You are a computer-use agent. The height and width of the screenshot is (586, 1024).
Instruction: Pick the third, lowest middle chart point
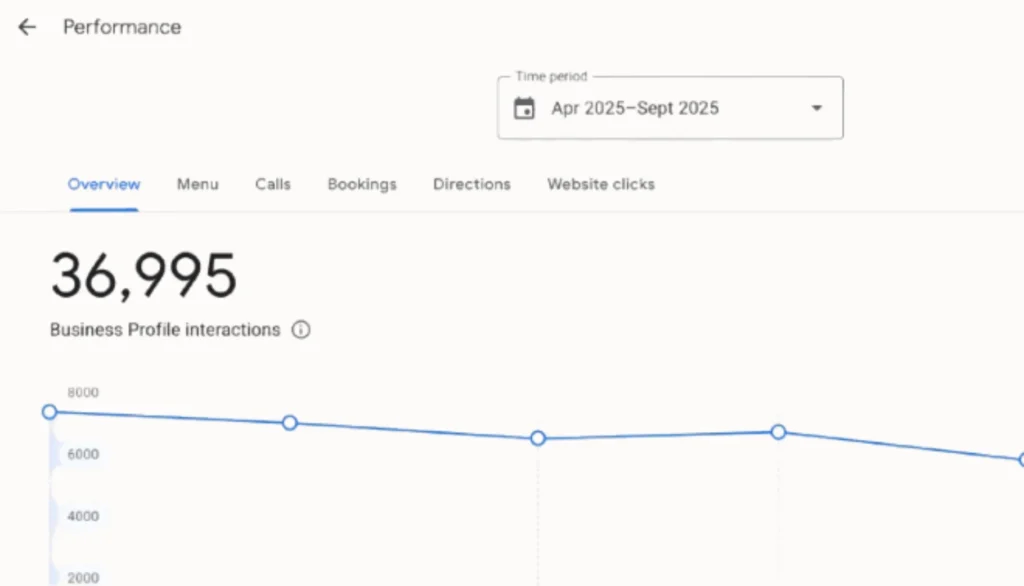tap(538, 438)
